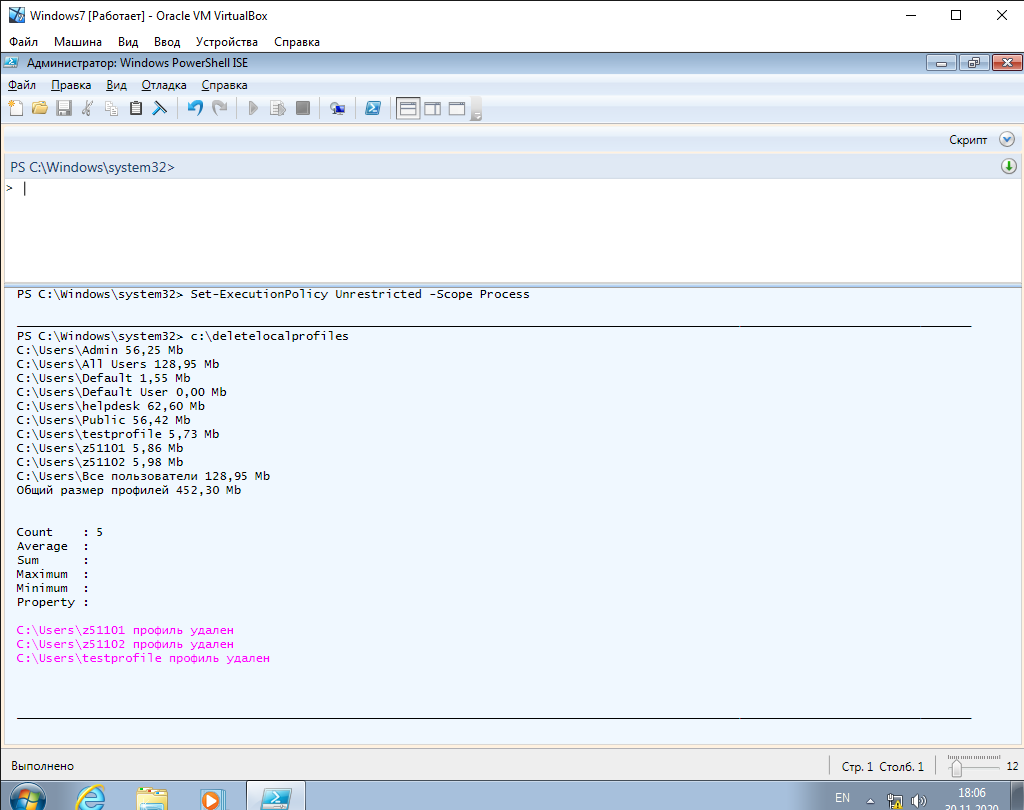The image size is (1024, 810).
Task: Click Windows Start button on taskbar
Action: pyautogui.click(x=27, y=797)
